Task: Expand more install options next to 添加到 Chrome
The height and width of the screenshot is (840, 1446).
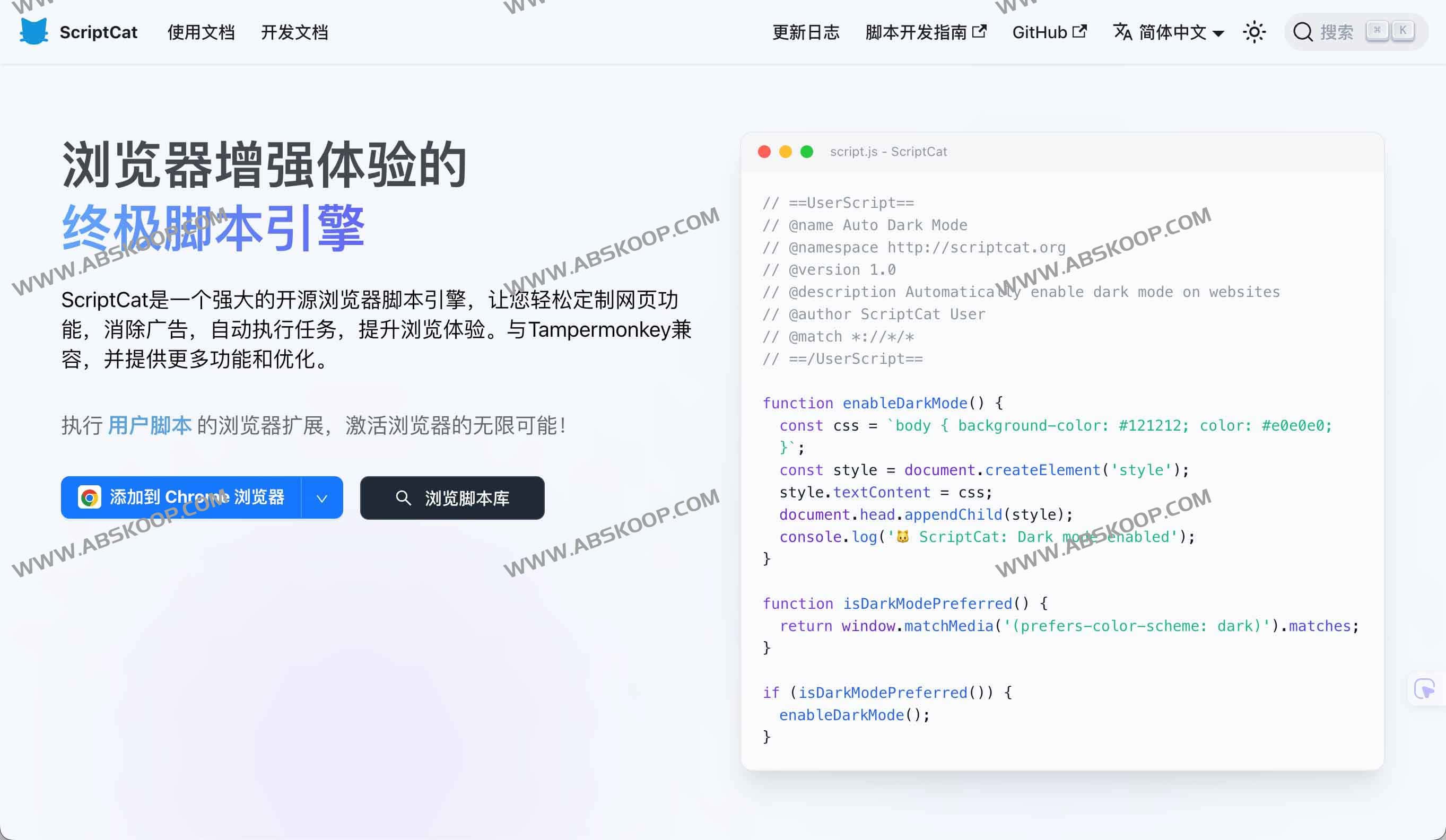Action: (x=321, y=497)
